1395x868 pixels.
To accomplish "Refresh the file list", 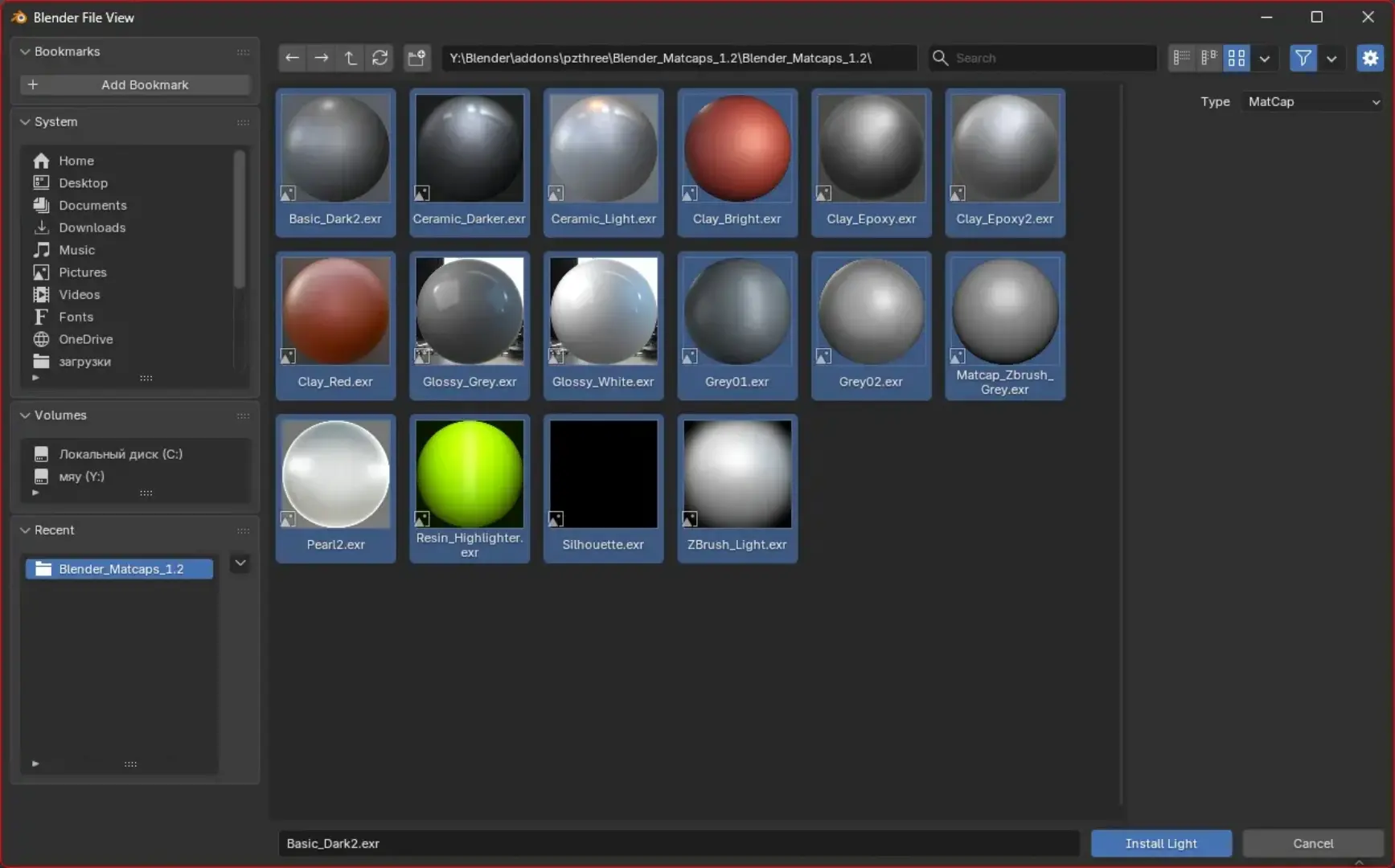I will 380,58.
